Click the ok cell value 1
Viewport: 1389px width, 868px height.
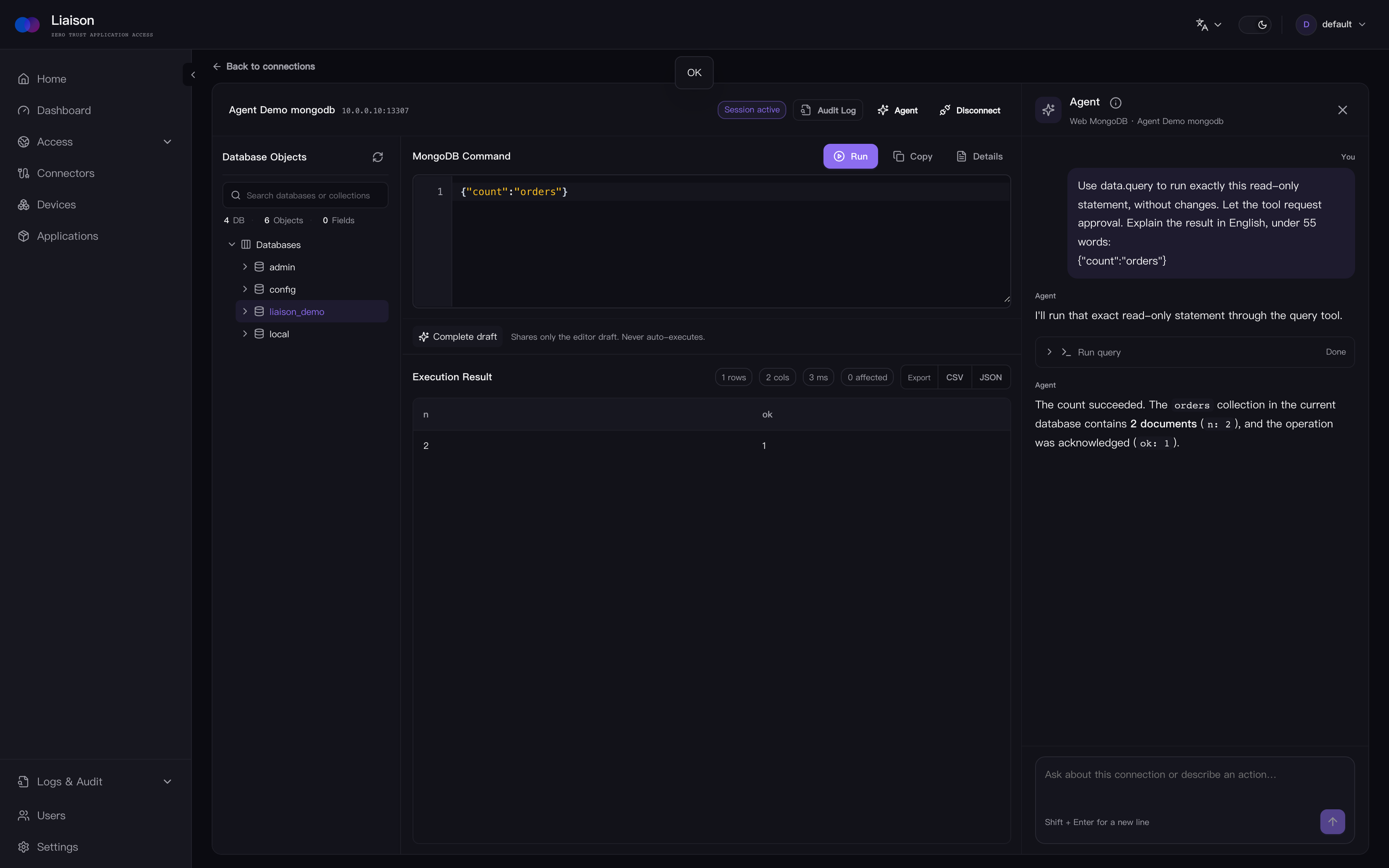coord(764,446)
